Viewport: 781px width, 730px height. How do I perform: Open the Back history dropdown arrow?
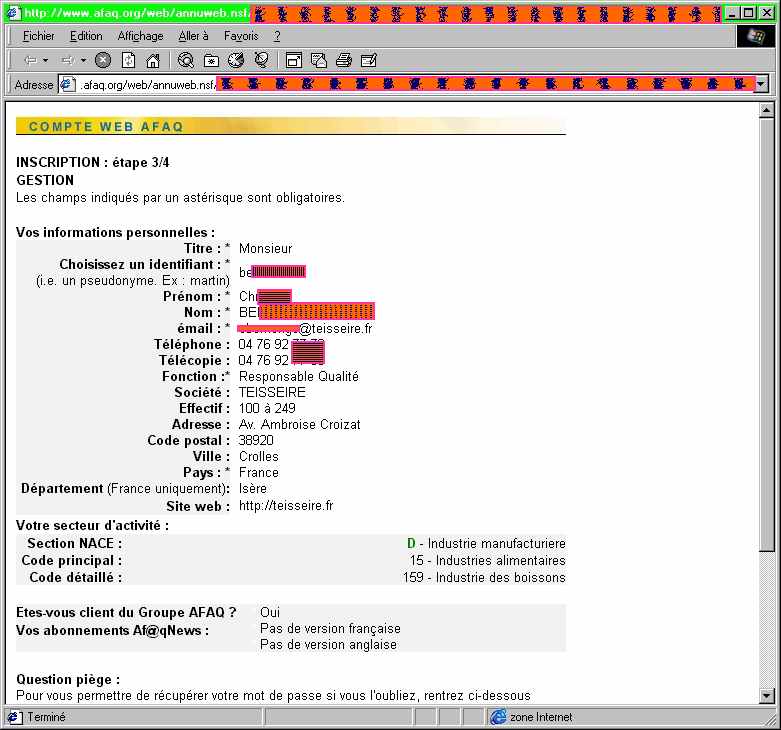tap(46, 61)
